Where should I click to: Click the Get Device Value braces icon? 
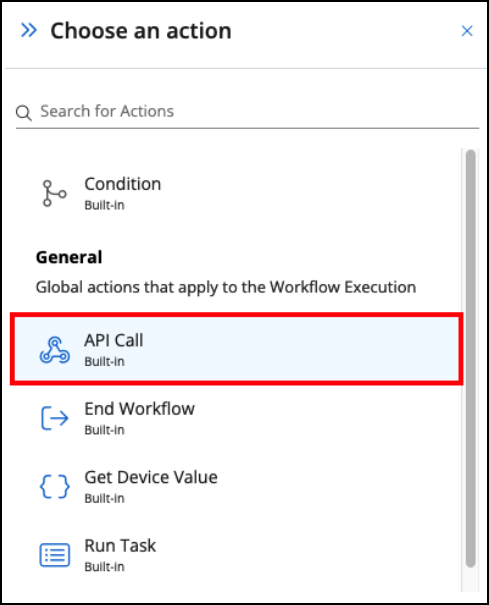pos(55,486)
